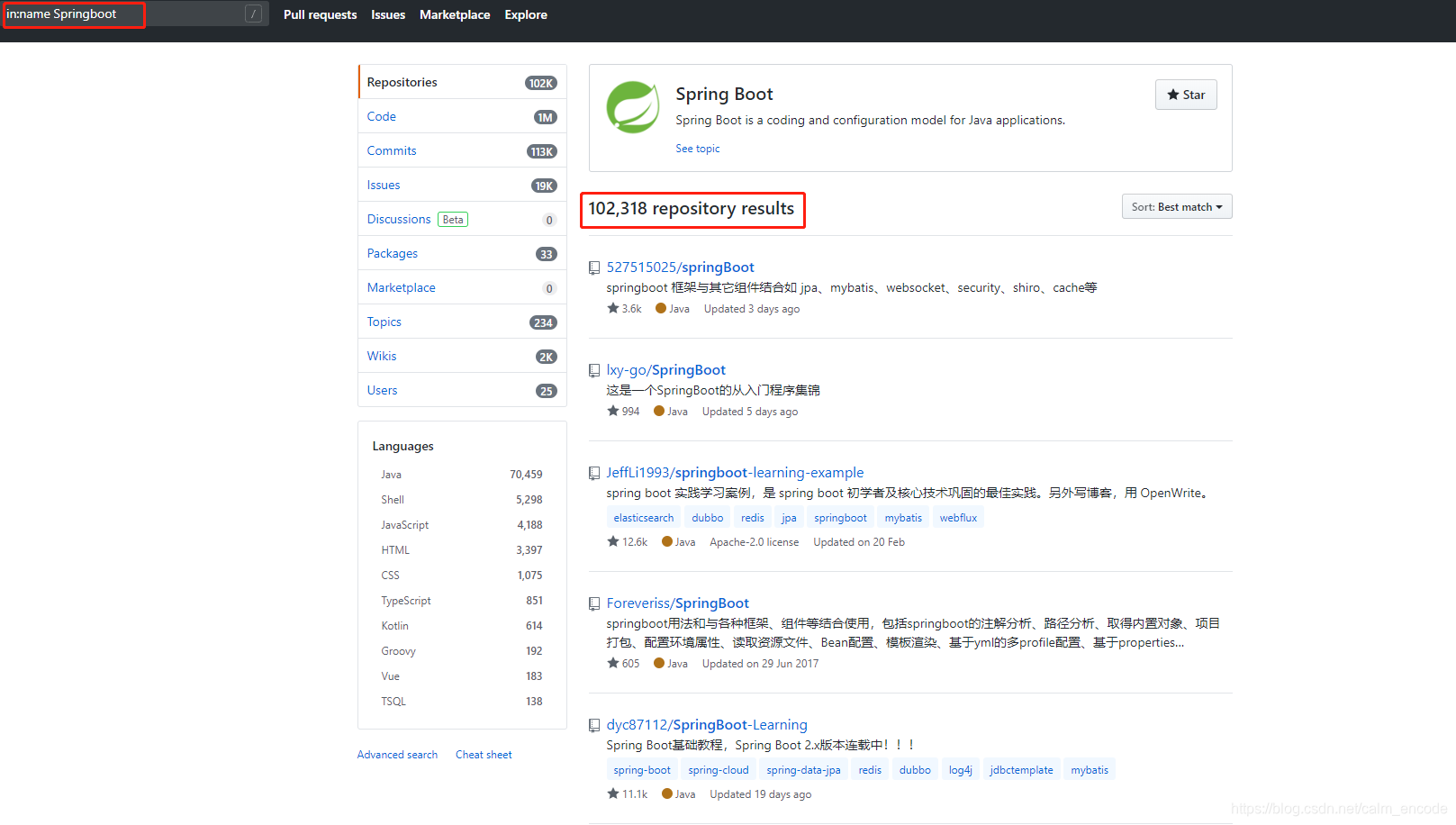This screenshot has width=1456, height=825.
Task: Open the Sort: Best match dropdown
Action: click(x=1177, y=207)
